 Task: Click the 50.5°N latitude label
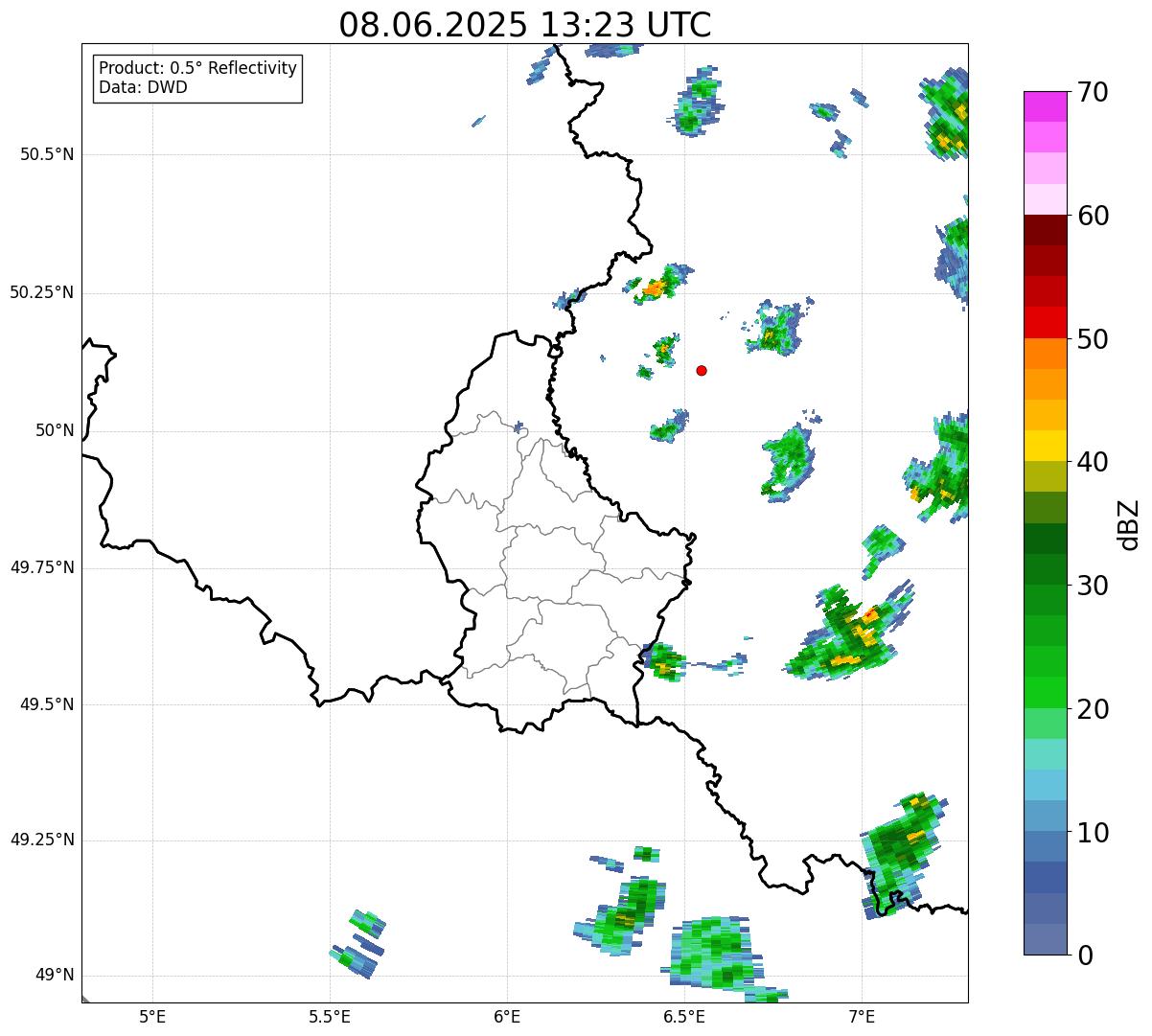coord(47,154)
